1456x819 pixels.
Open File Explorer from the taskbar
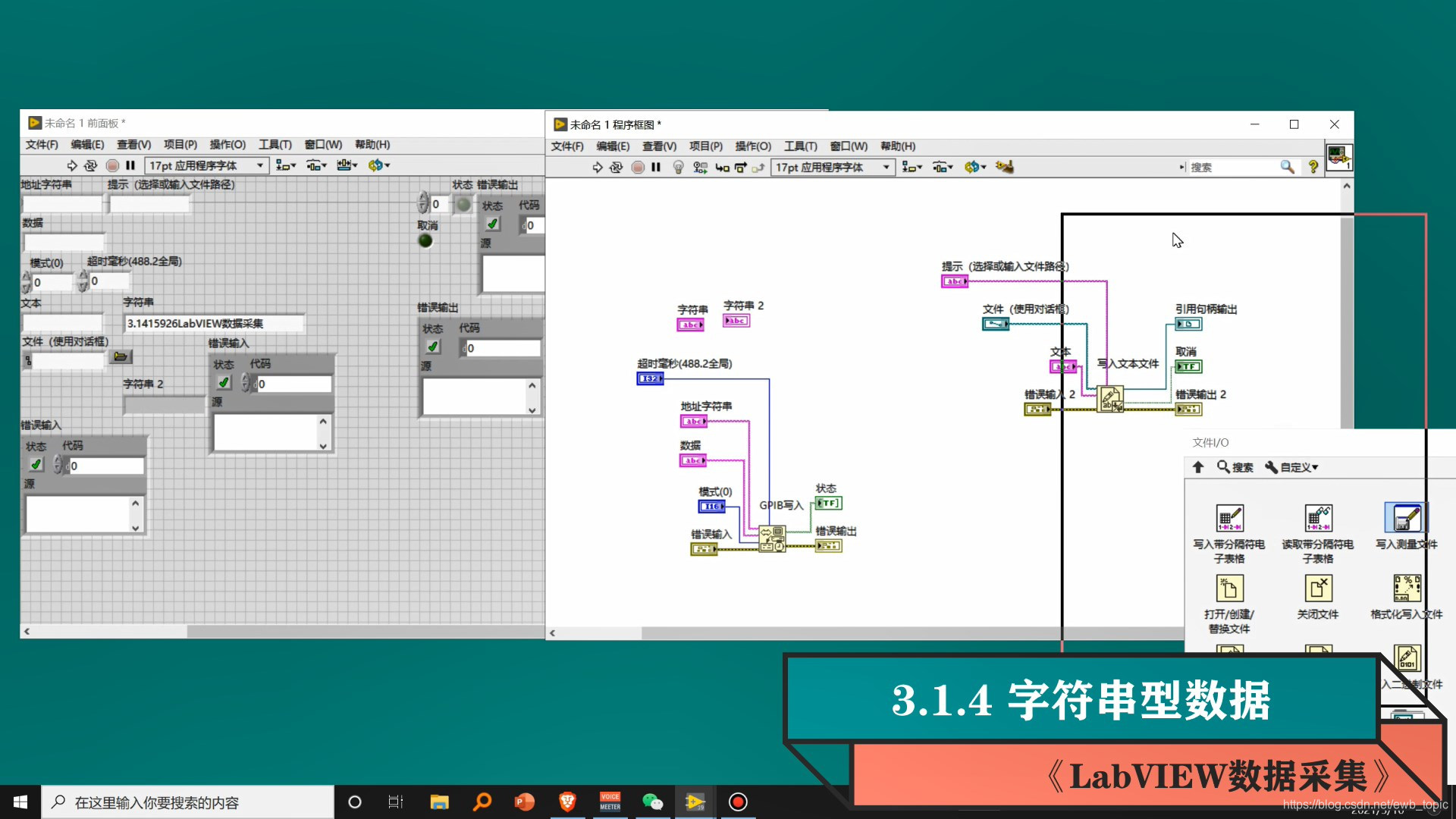pyautogui.click(x=439, y=802)
